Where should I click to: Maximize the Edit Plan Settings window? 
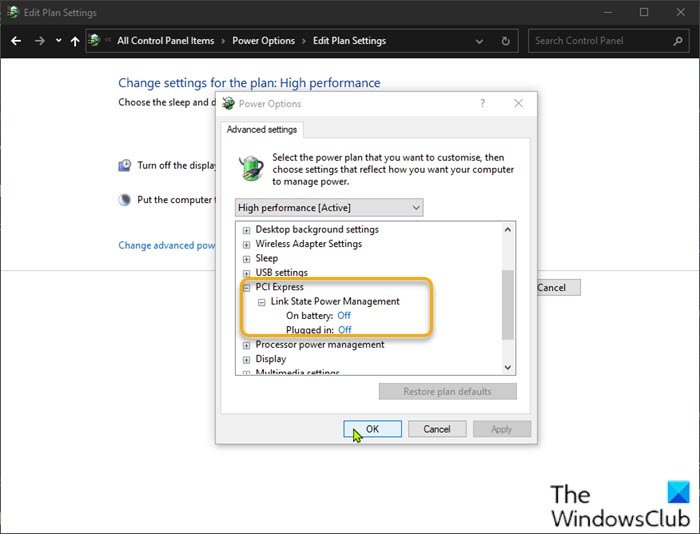tap(644, 12)
